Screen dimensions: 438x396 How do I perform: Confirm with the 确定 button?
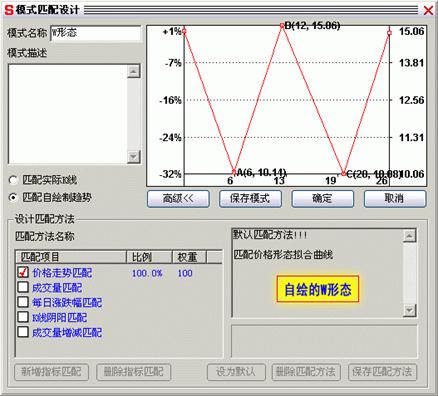[323, 199]
